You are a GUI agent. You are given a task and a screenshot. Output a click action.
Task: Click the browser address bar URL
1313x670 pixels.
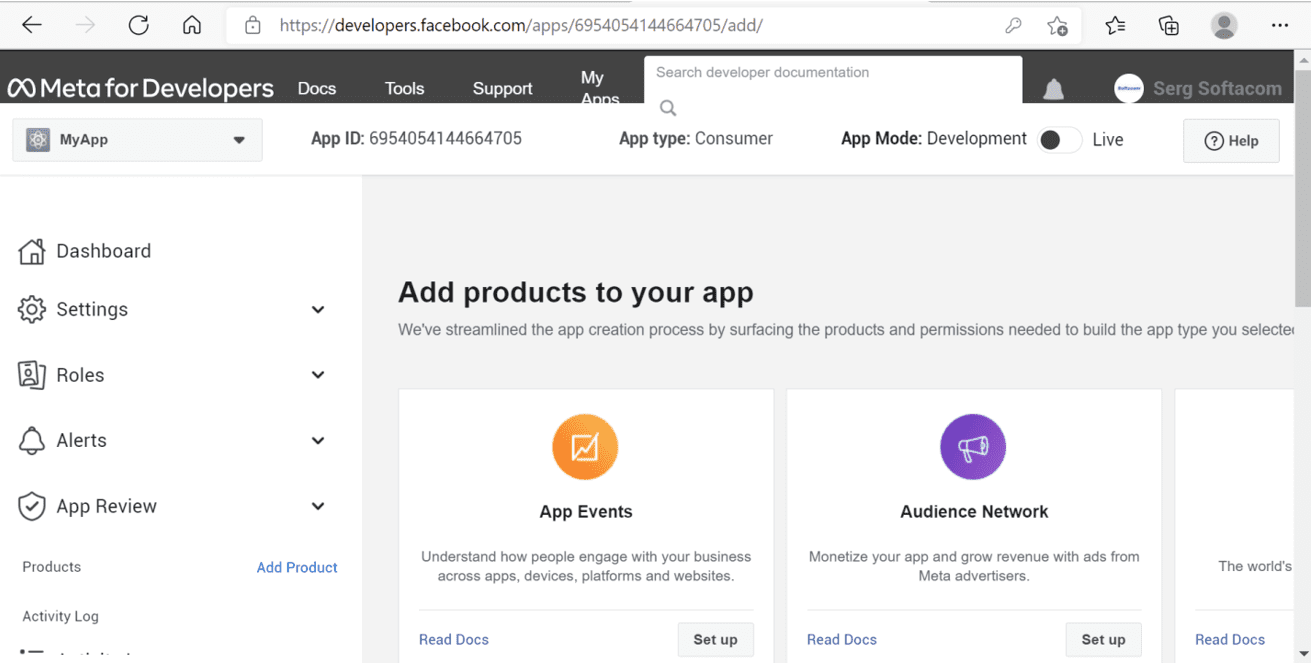pyautogui.click(x=520, y=26)
